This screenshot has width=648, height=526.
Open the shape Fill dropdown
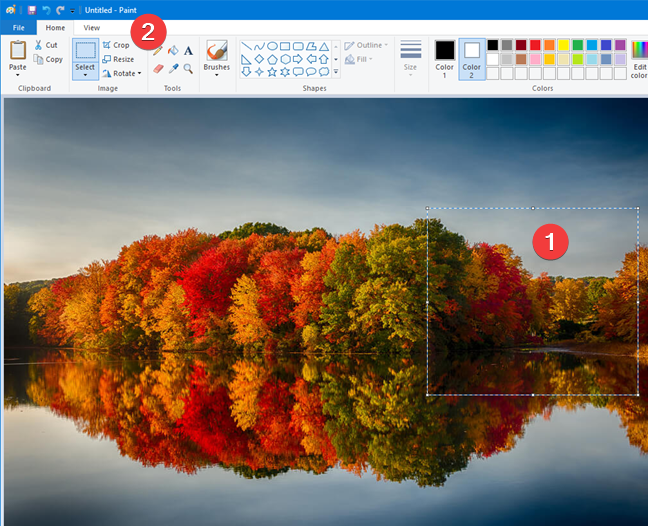point(358,59)
